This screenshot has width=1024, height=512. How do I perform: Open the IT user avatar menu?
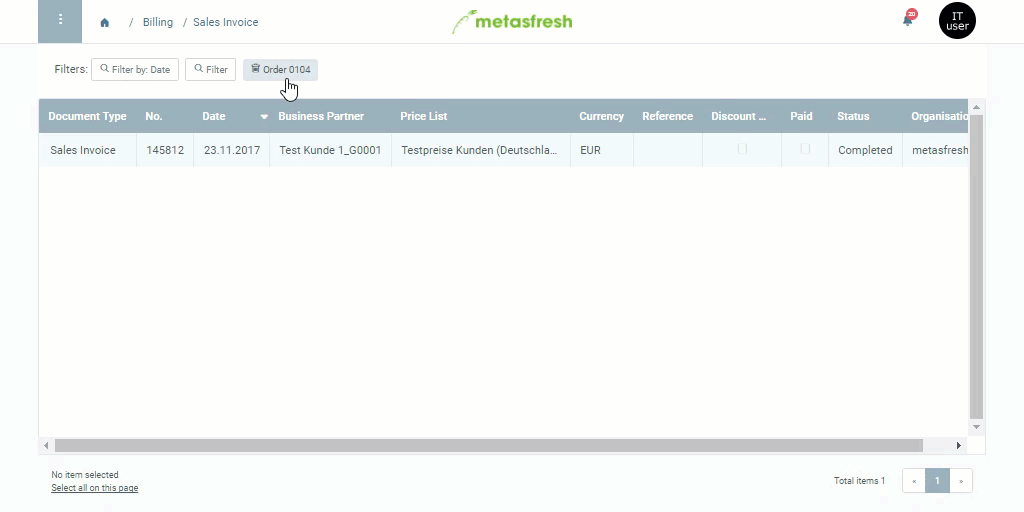point(957,21)
